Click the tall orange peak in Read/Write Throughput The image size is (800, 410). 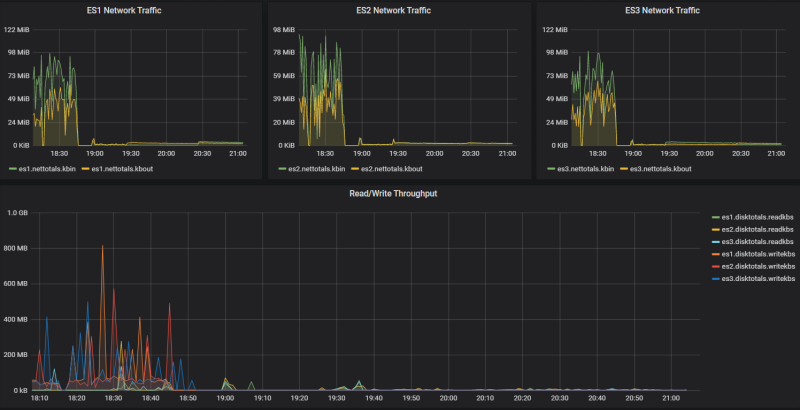[x=103, y=246]
